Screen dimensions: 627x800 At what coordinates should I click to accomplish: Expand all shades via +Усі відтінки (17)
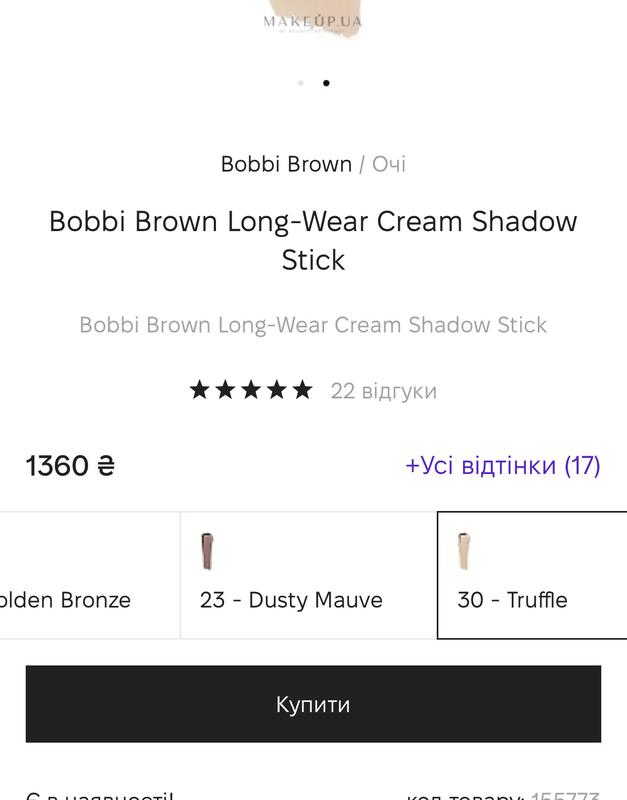502,465
